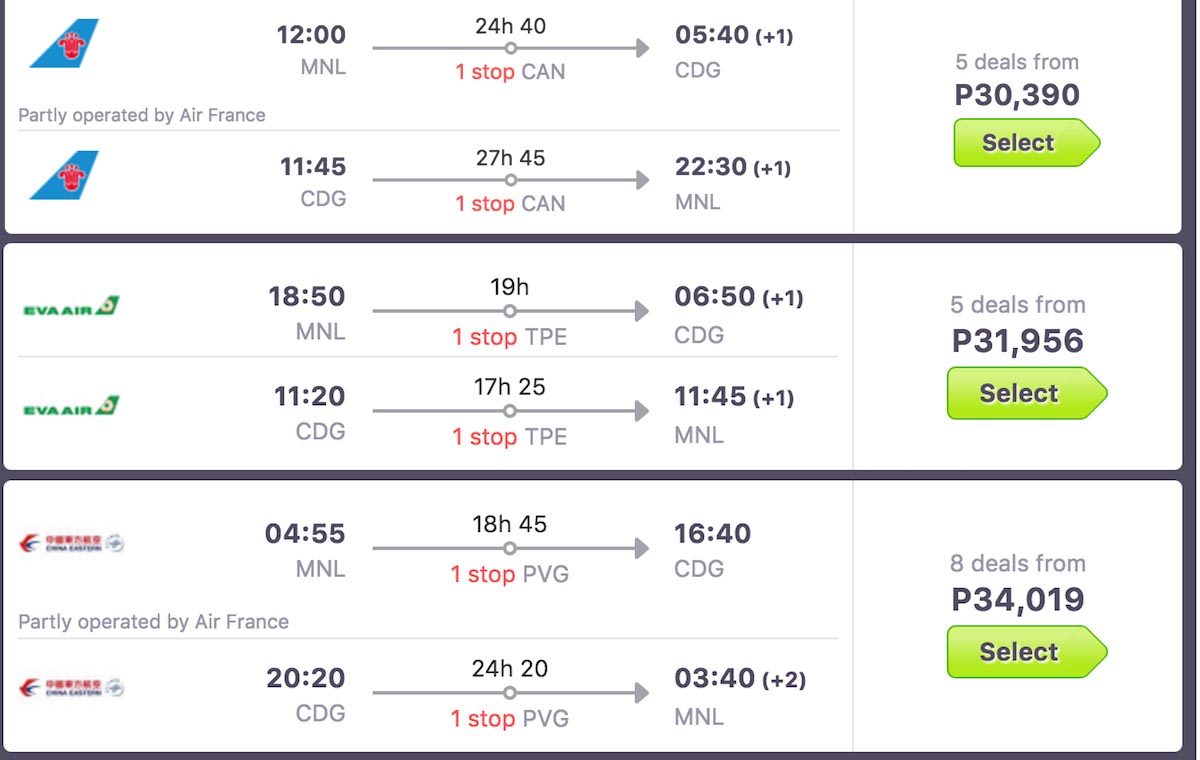Open 1 stop TPE details for 17h 25 flight
This screenshot has height=760, width=1200.
(x=509, y=437)
